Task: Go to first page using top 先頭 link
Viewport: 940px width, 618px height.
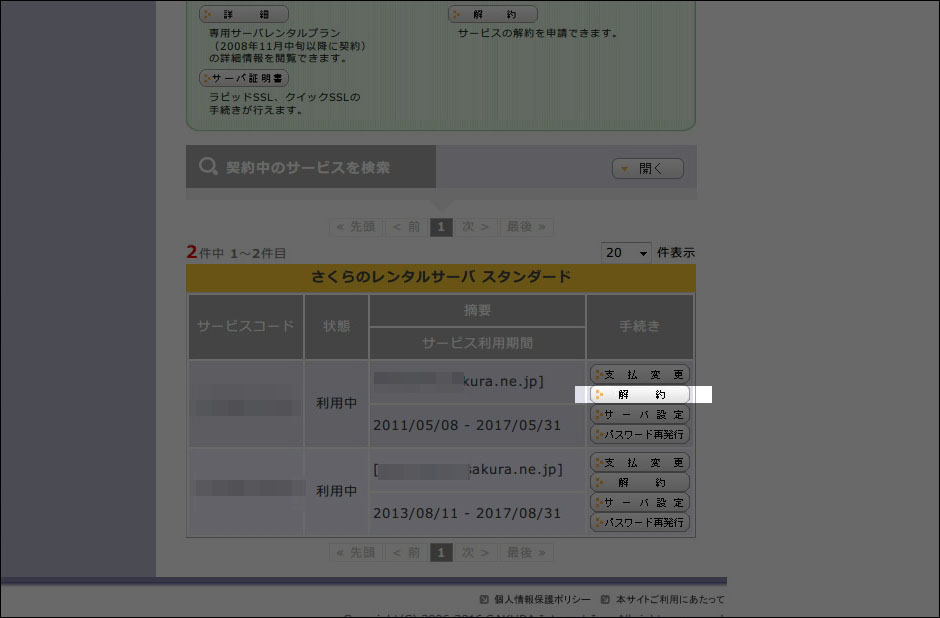Action: (356, 227)
